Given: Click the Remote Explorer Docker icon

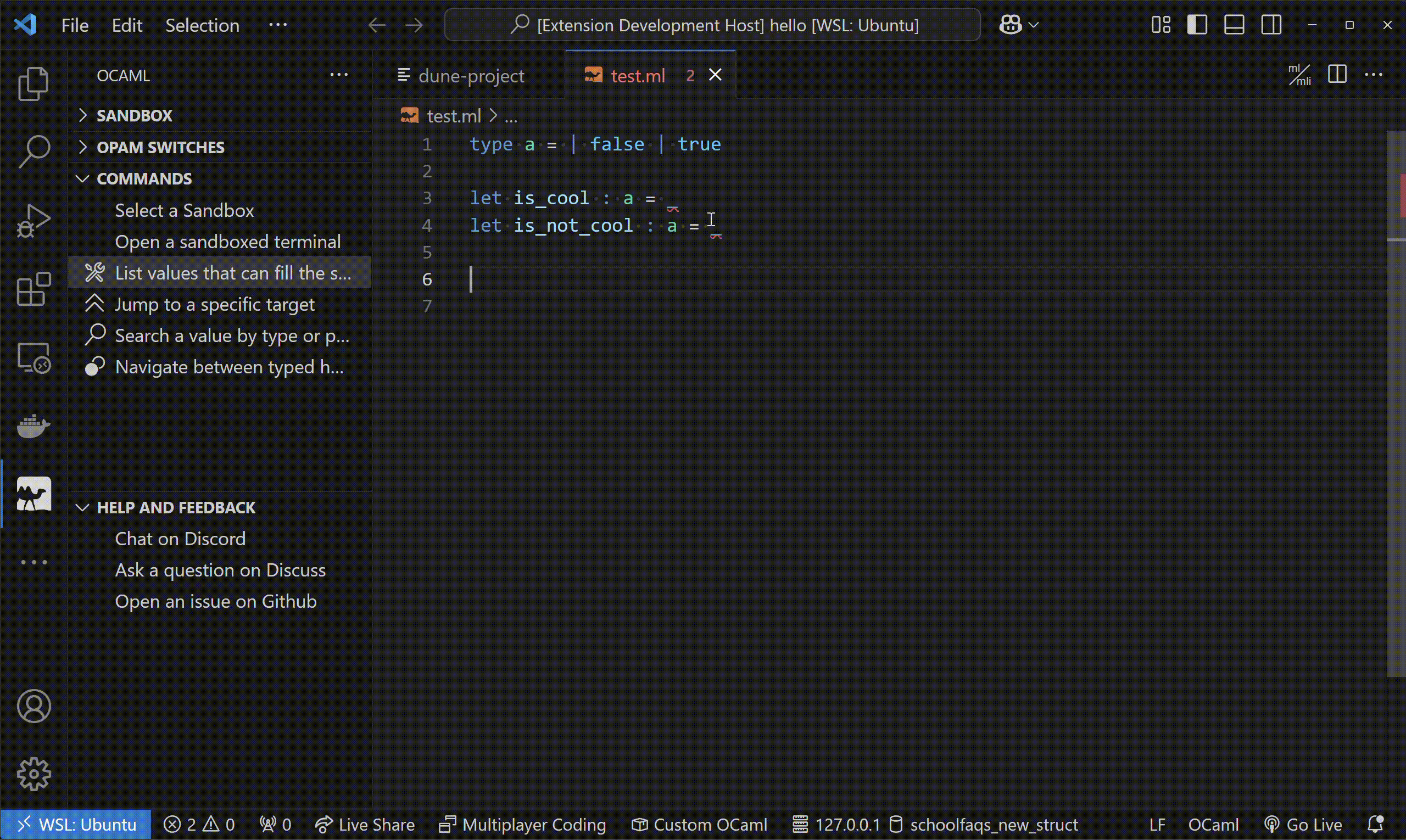Looking at the screenshot, I should coord(33,425).
